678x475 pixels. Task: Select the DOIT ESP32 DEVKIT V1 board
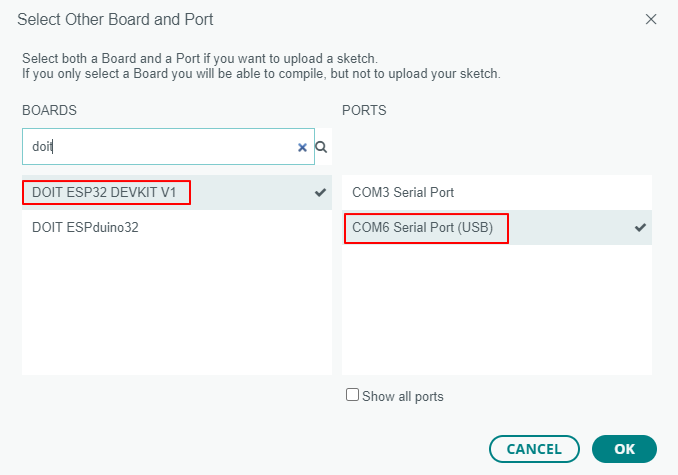177,192
